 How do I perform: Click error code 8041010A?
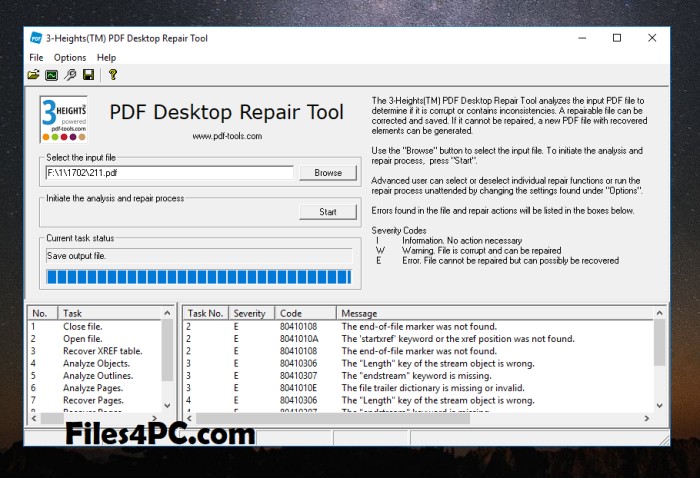299,339
